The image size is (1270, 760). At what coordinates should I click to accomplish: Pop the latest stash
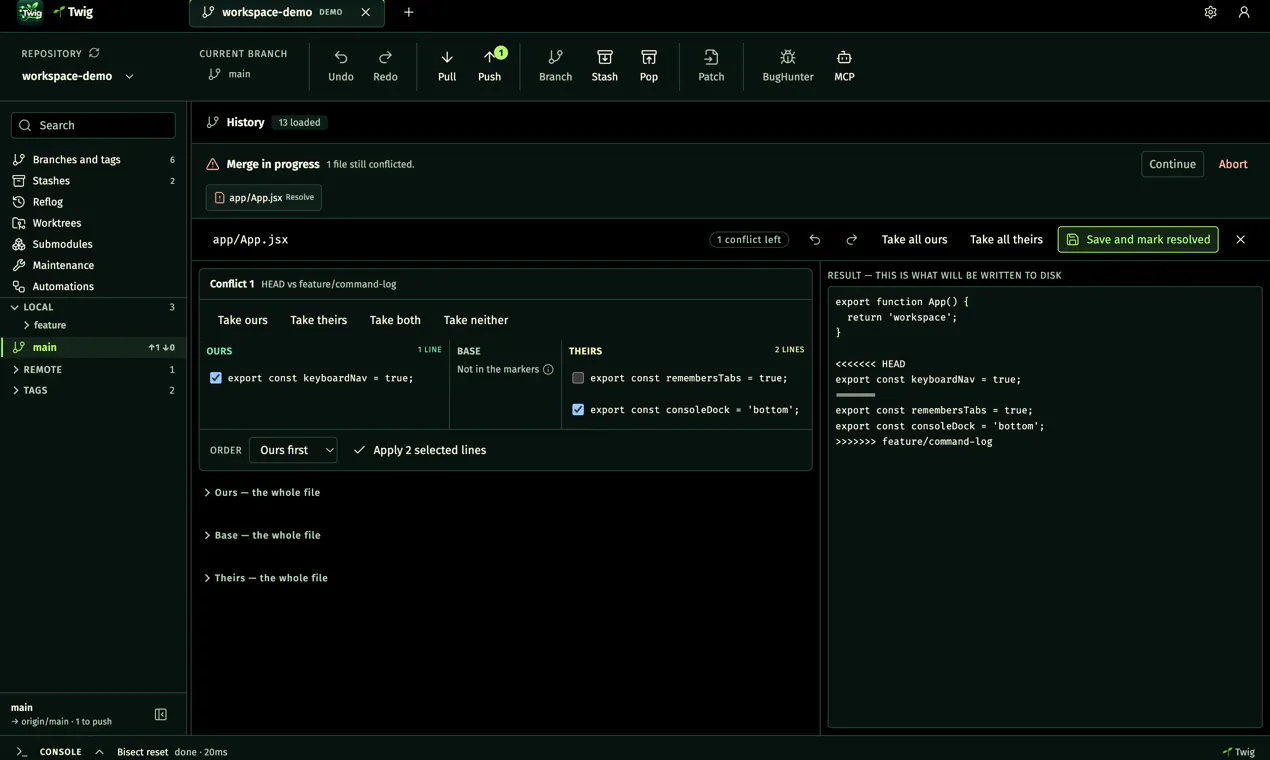649,66
